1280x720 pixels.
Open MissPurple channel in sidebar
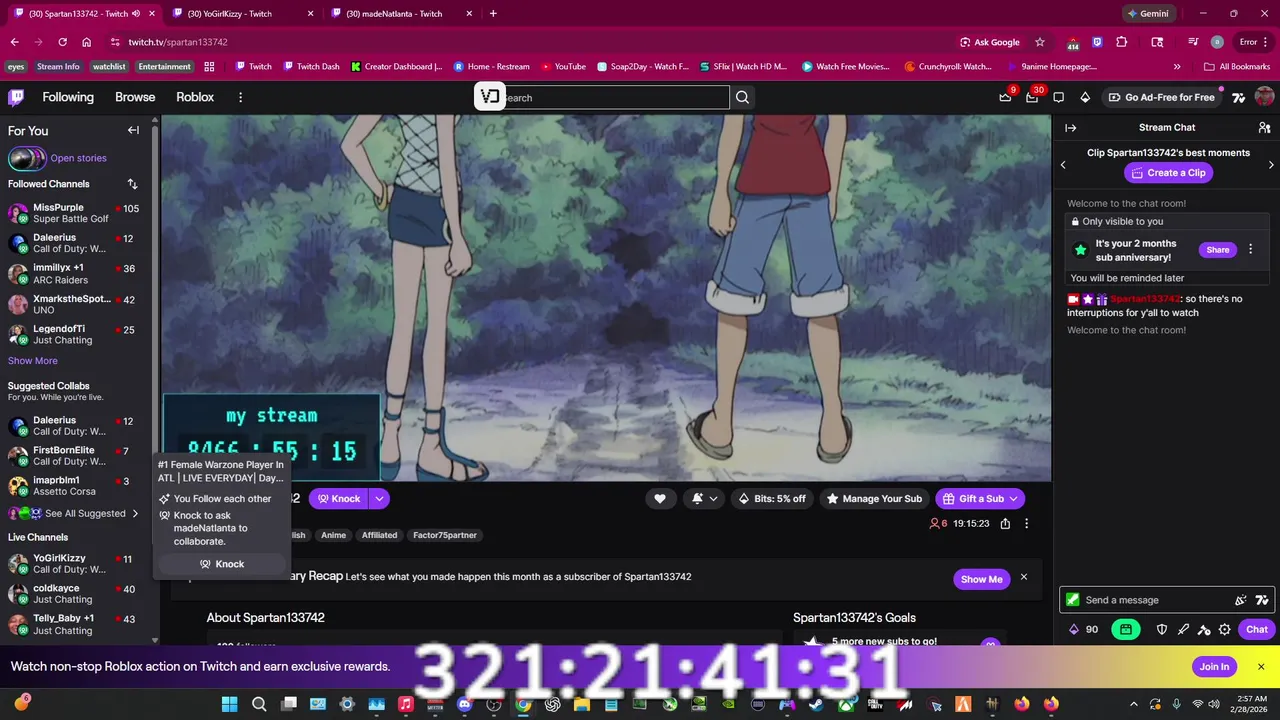point(74,213)
